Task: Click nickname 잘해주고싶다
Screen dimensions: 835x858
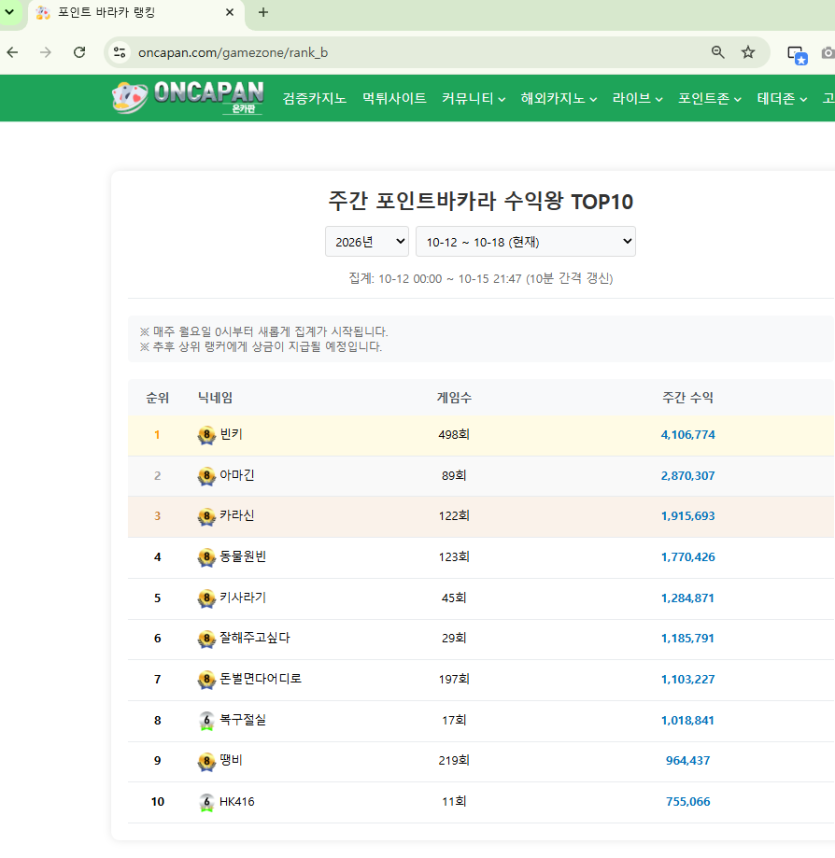Action: click(x=254, y=638)
